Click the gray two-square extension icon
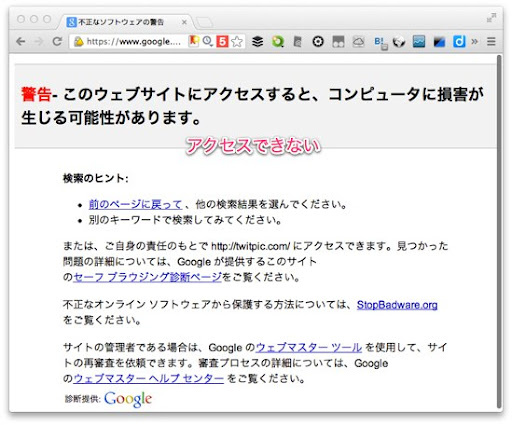This screenshot has width=512, height=425. [338, 42]
